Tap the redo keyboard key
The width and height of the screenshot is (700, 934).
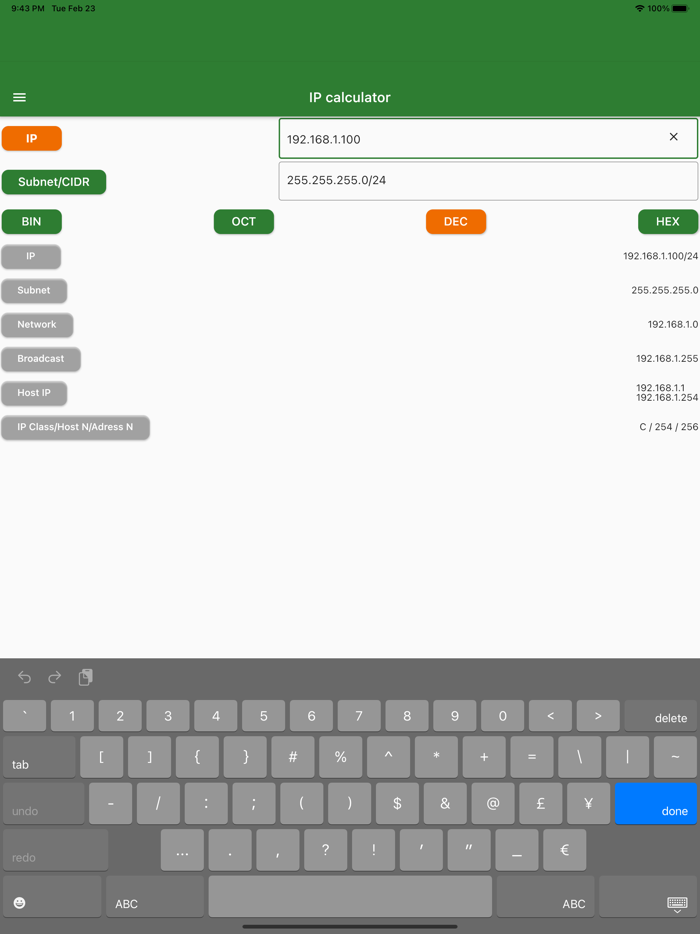55,850
